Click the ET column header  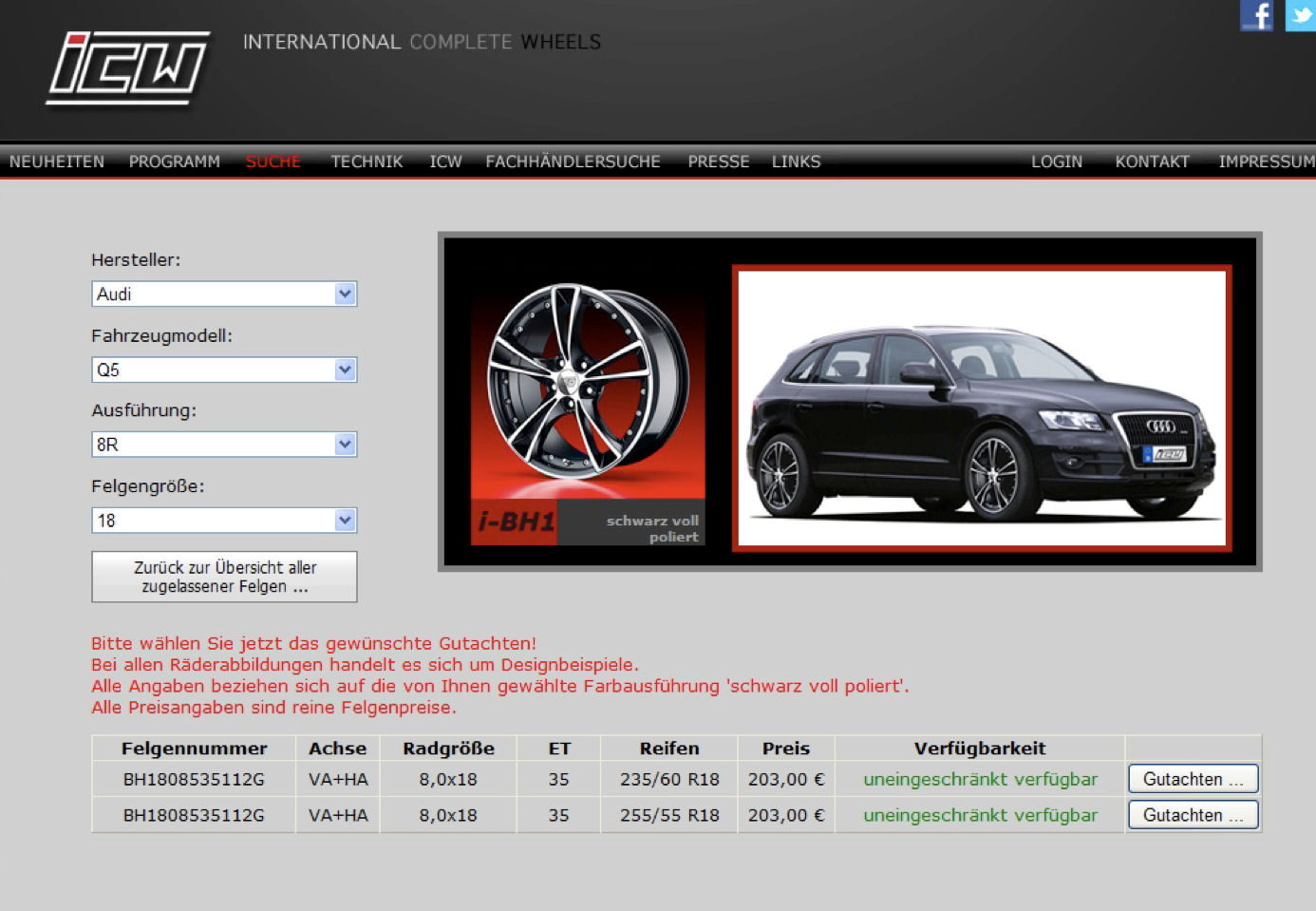(559, 749)
